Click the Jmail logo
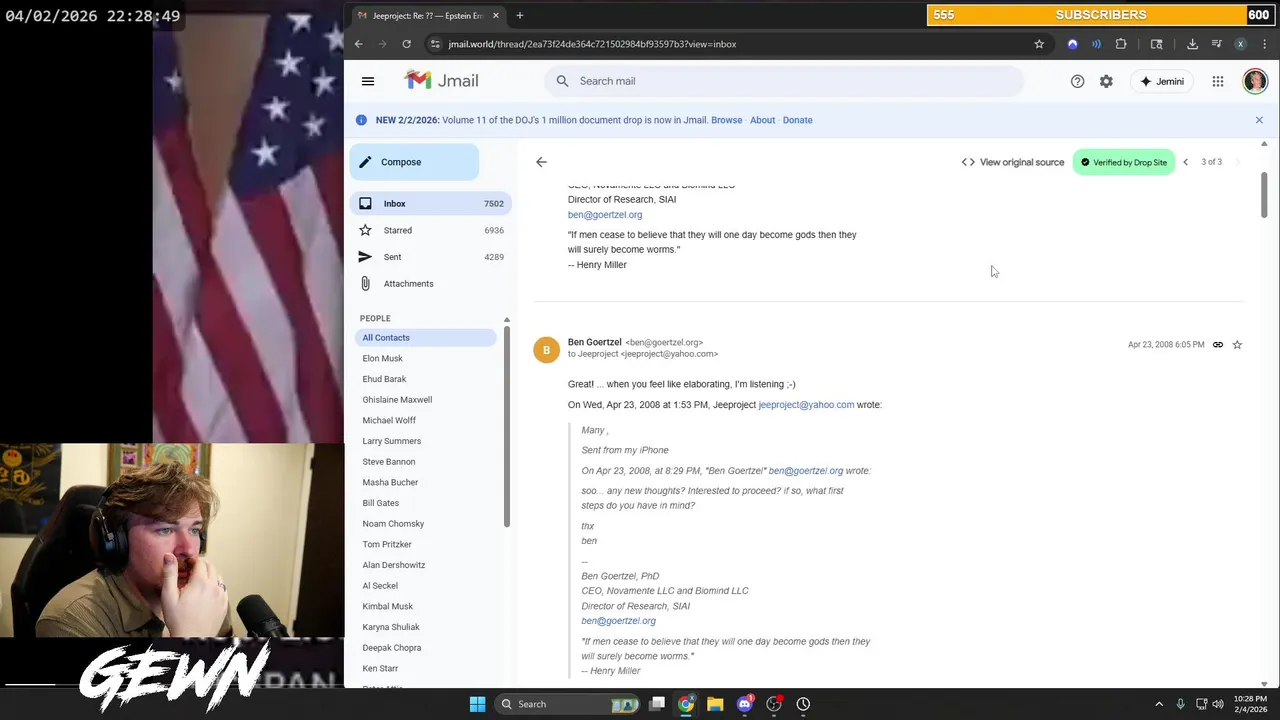The image size is (1280, 720). [441, 81]
